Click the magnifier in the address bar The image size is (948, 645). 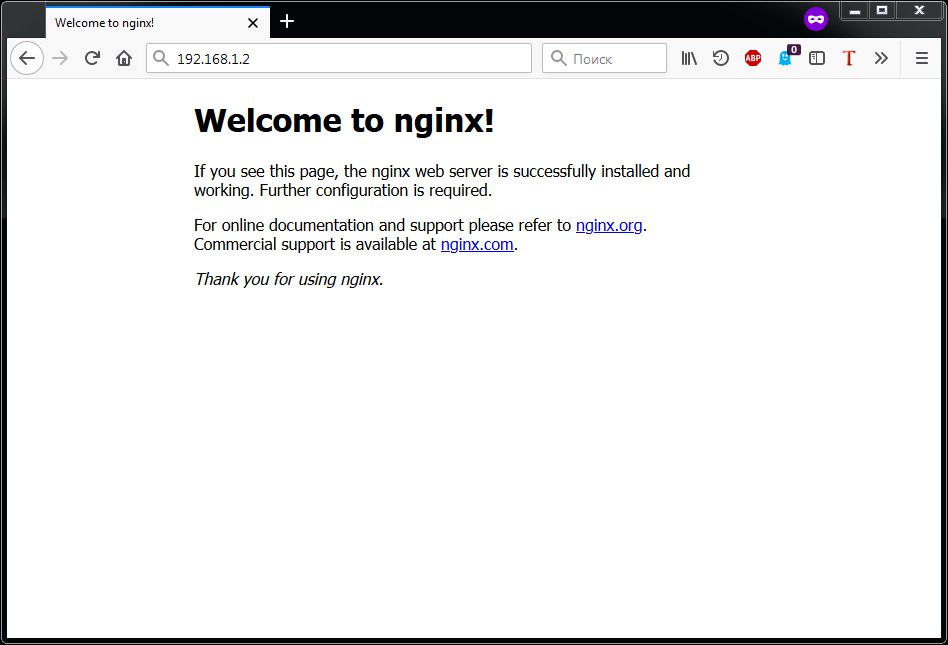160,58
